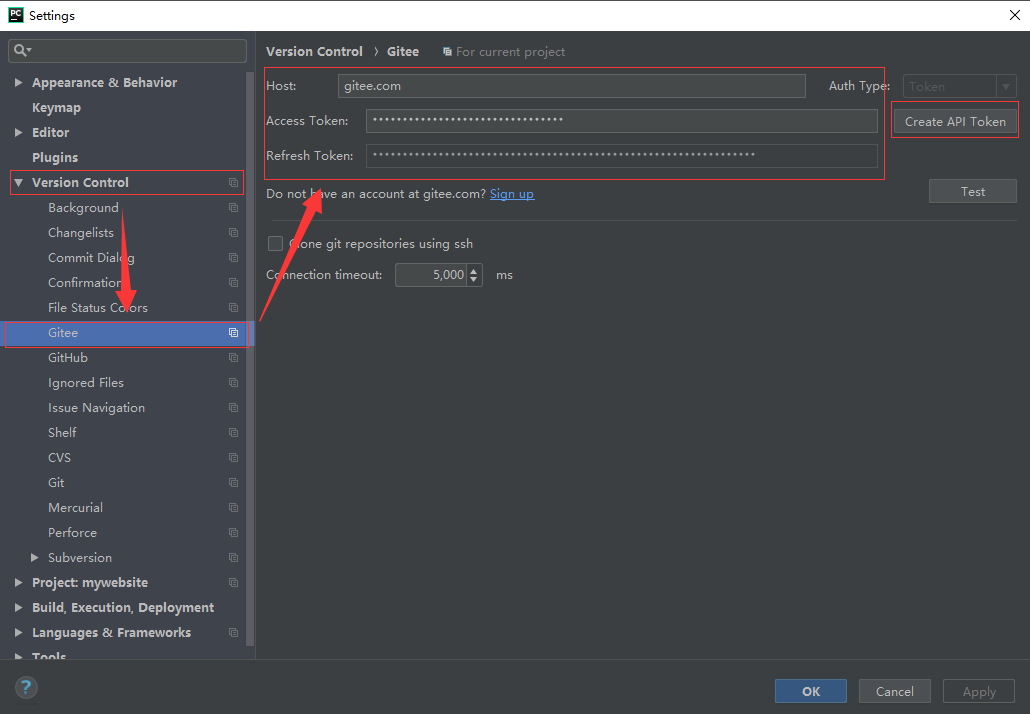Click the Host input field
1030x714 pixels.
tap(571, 86)
